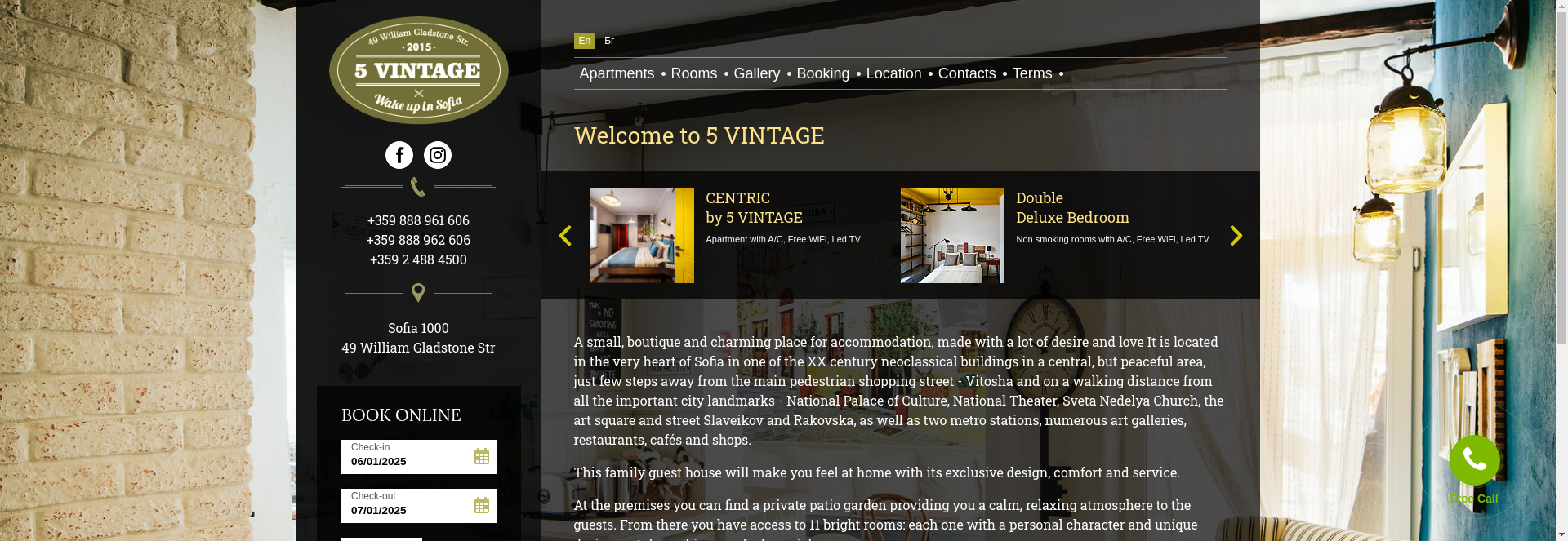This screenshot has height=541, width=1568.
Task: Go to the Contacts page
Action: point(967,73)
